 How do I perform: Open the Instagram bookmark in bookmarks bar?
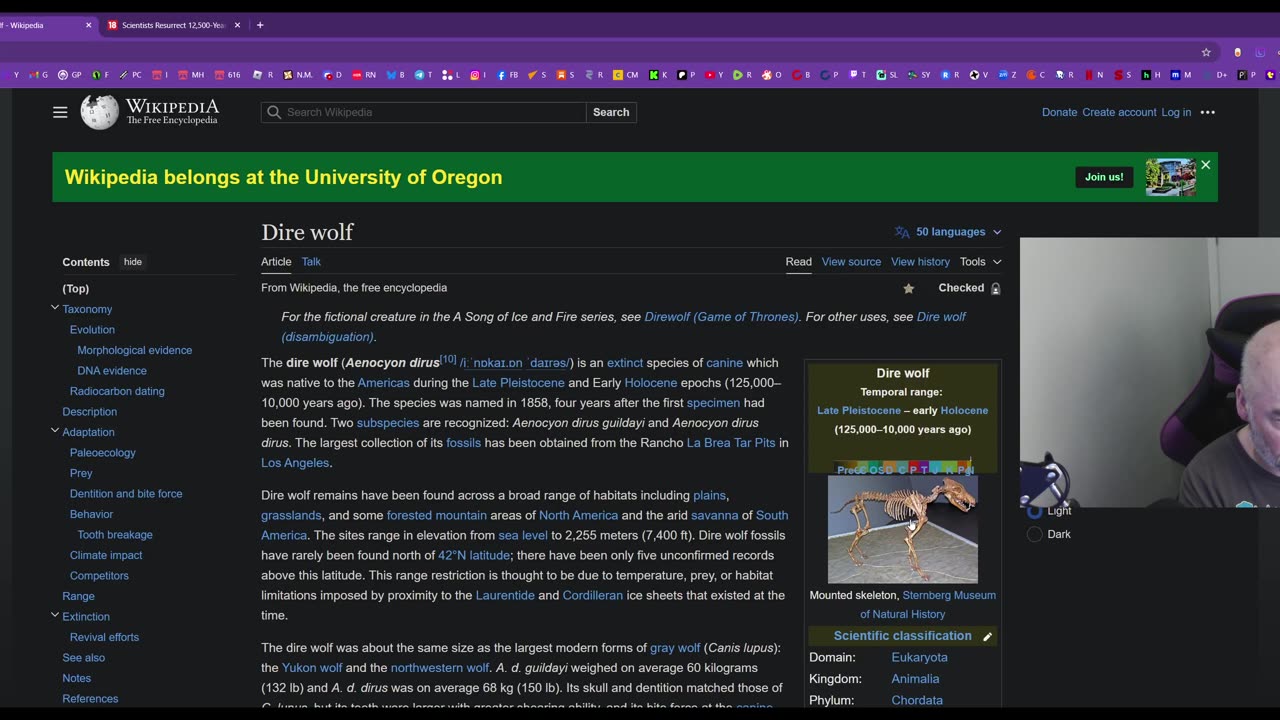(x=479, y=74)
